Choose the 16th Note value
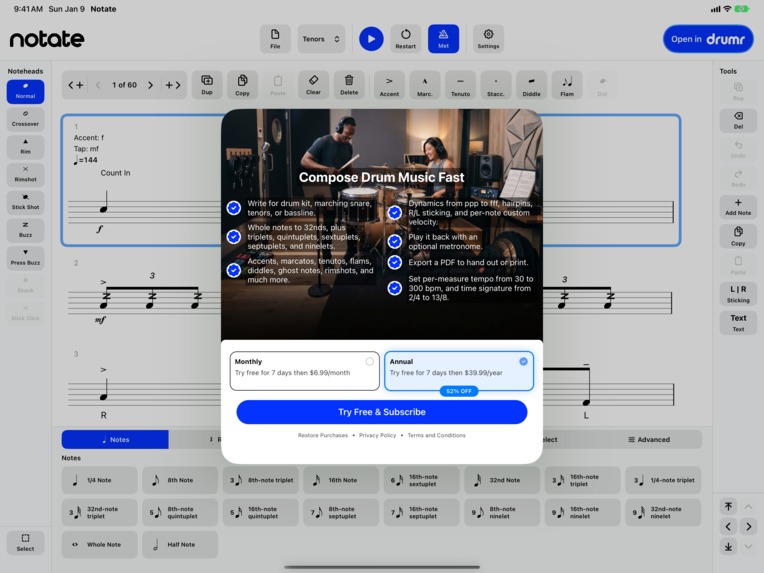764x573 pixels. (341, 480)
